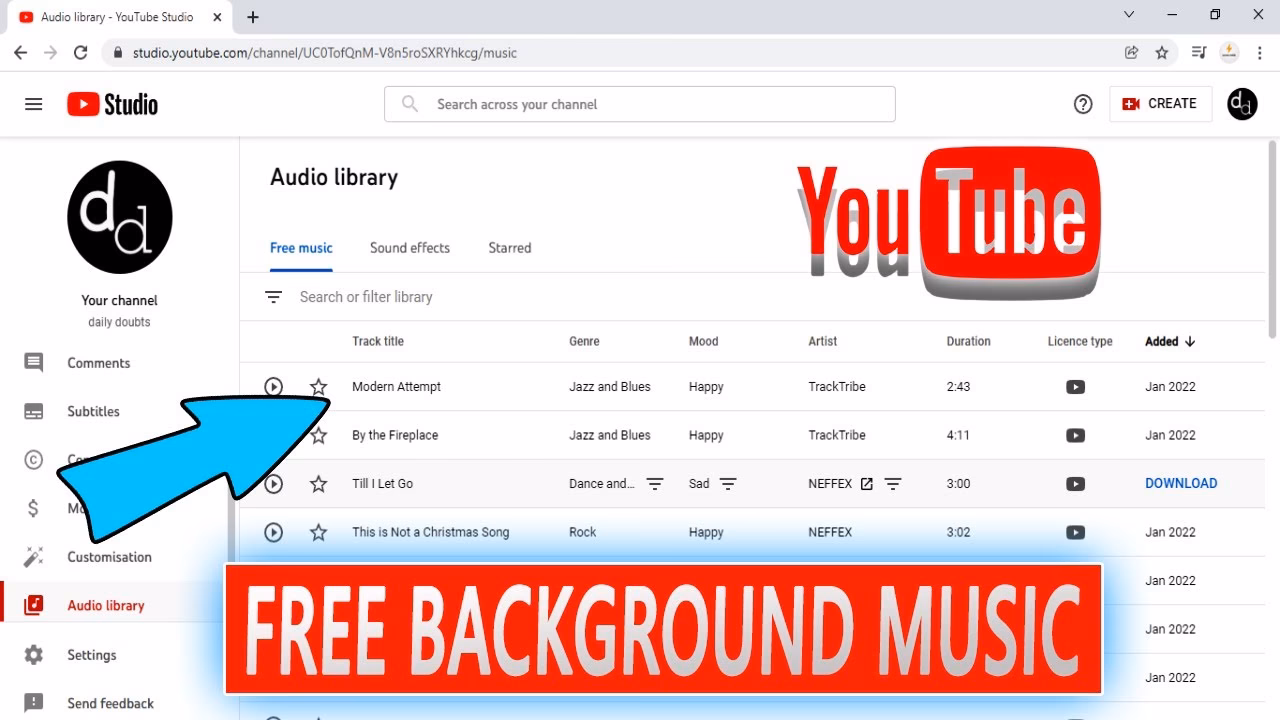
Task: Open the navigation hamburger menu
Action: [33, 103]
